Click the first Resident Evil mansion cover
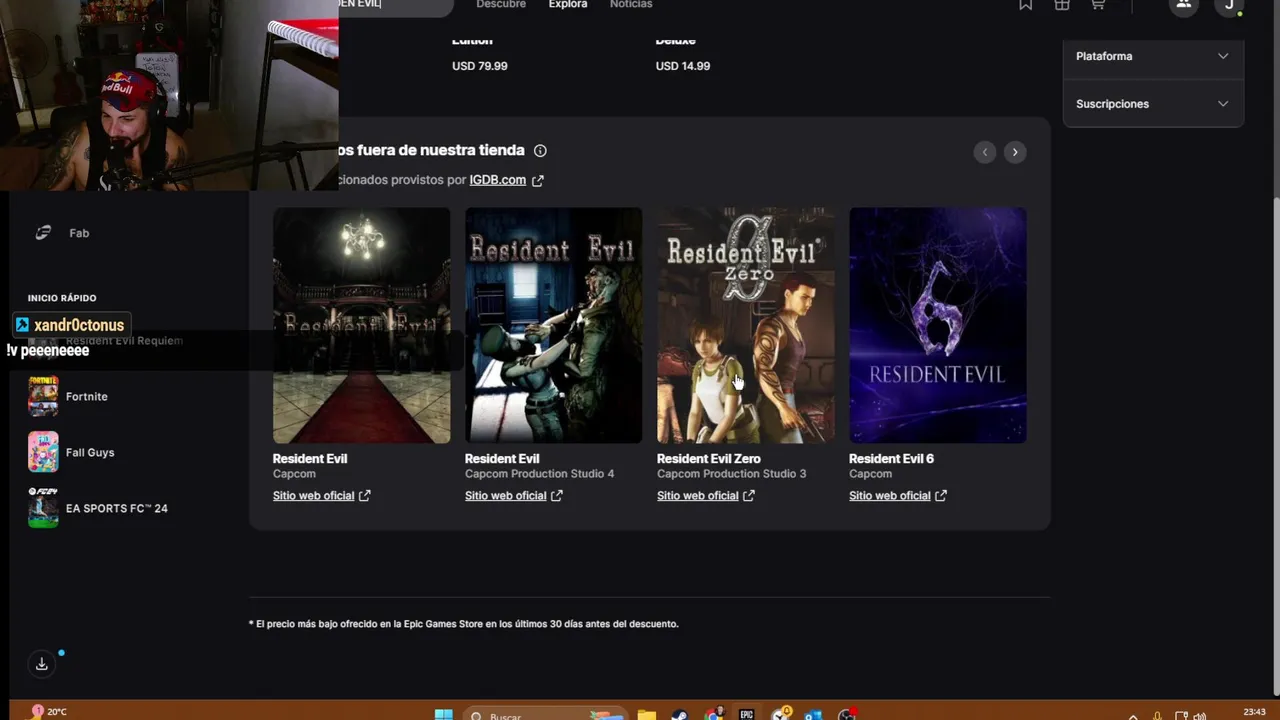The width and height of the screenshot is (1280, 720). point(361,325)
